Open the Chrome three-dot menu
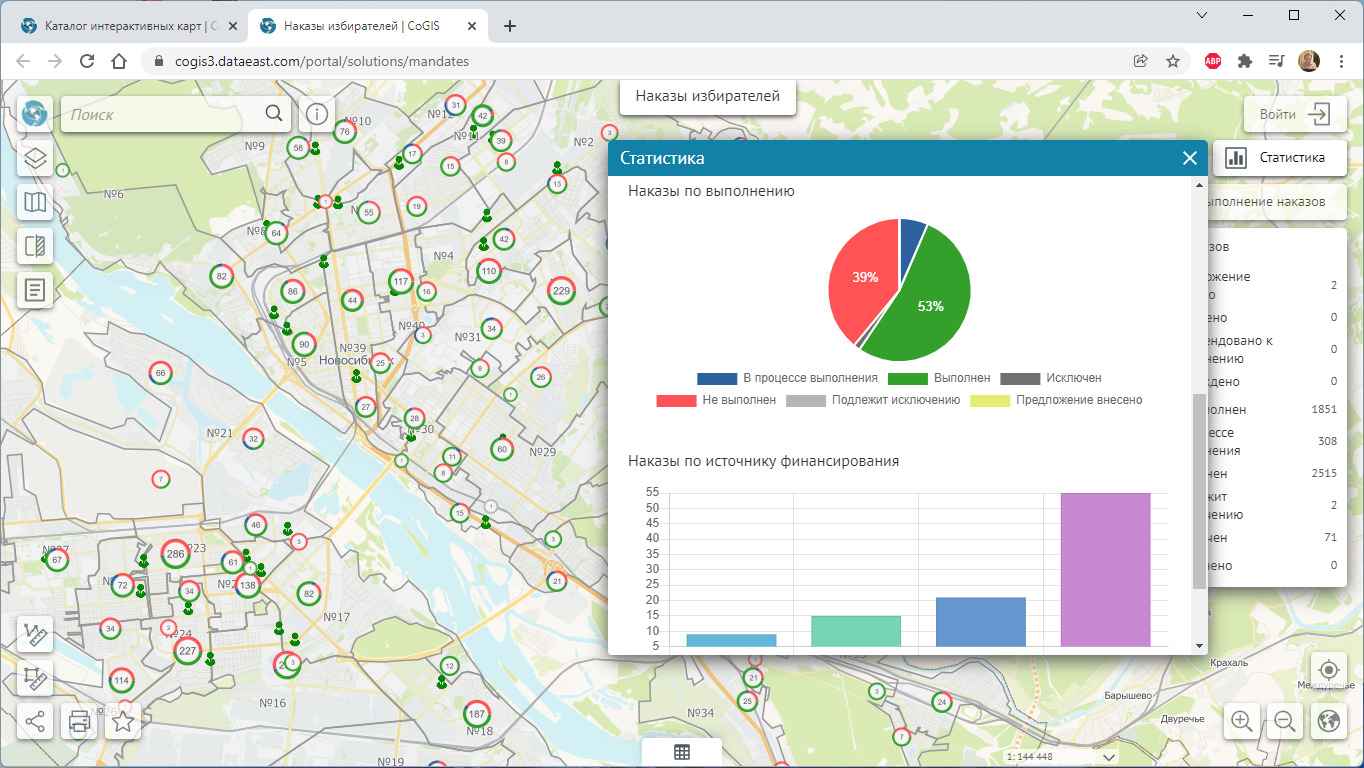This screenshot has height=768, width=1364. pyautogui.click(x=1341, y=61)
